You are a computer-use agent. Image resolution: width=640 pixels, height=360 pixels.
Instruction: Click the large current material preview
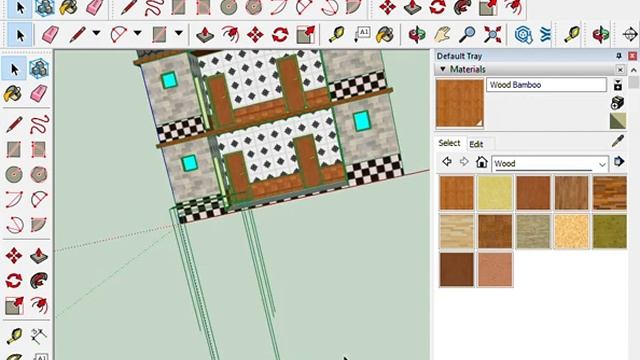click(460, 103)
